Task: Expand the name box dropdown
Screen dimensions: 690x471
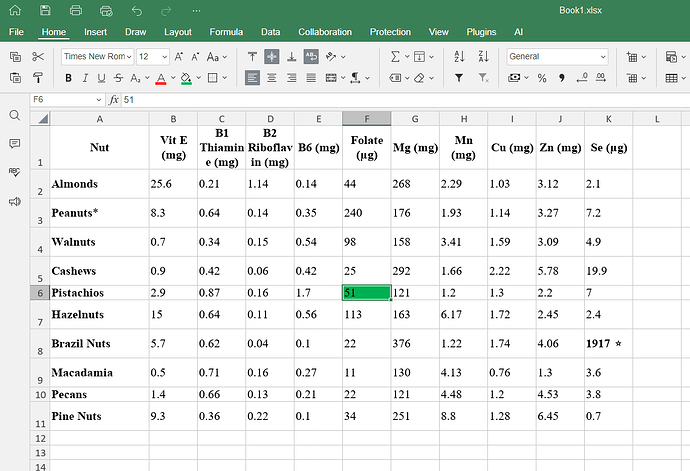Action: click(99, 100)
